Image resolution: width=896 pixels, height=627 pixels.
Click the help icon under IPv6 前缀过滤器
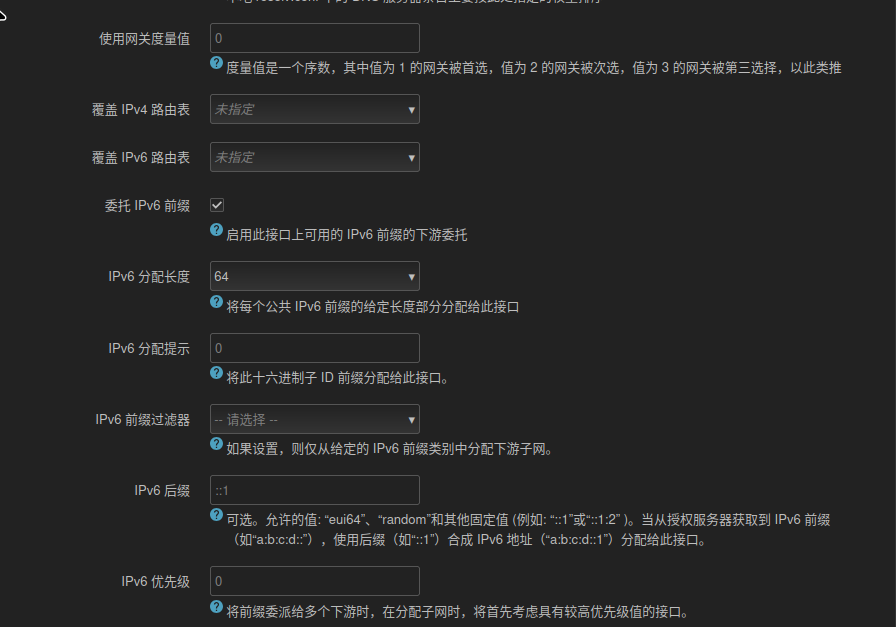(x=216, y=445)
